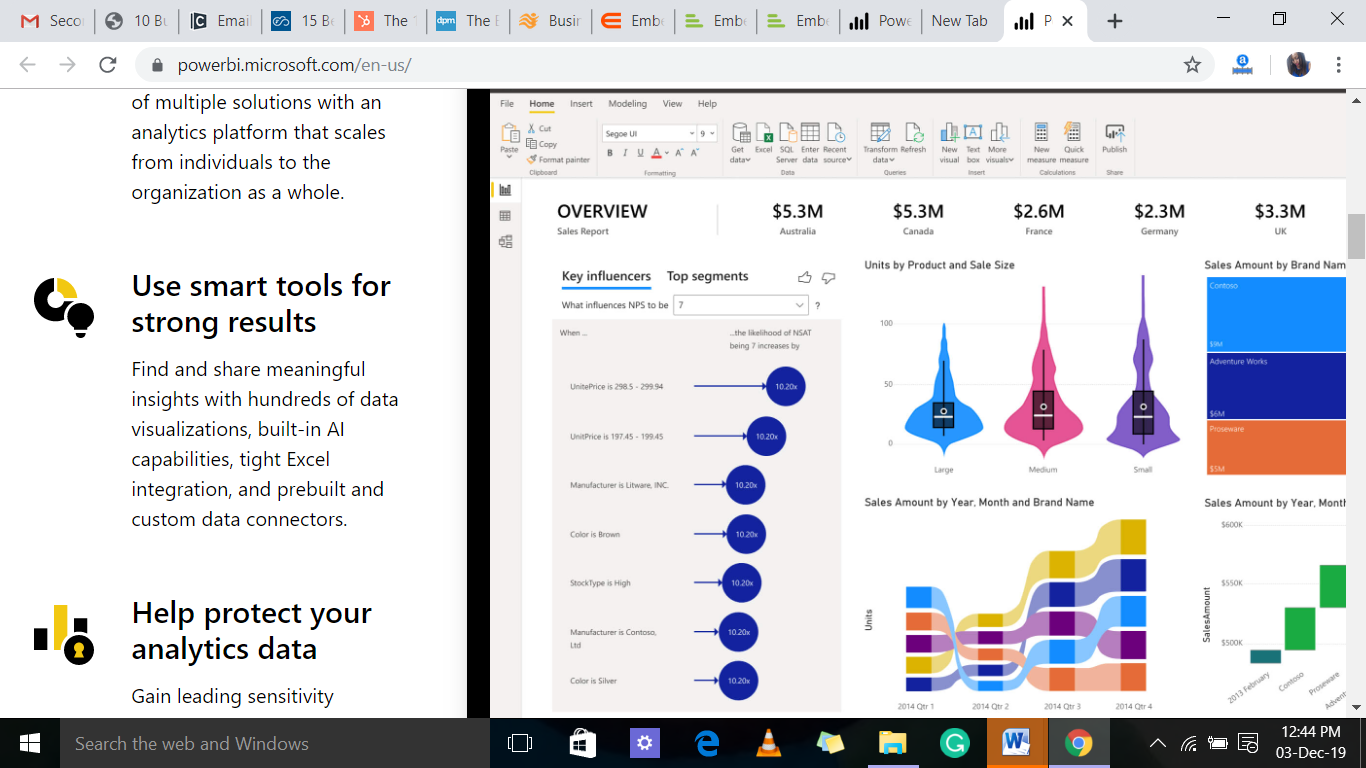This screenshot has height=768, width=1366.
Task: Reload the page in Chrome
Action: tap(108, 65)
